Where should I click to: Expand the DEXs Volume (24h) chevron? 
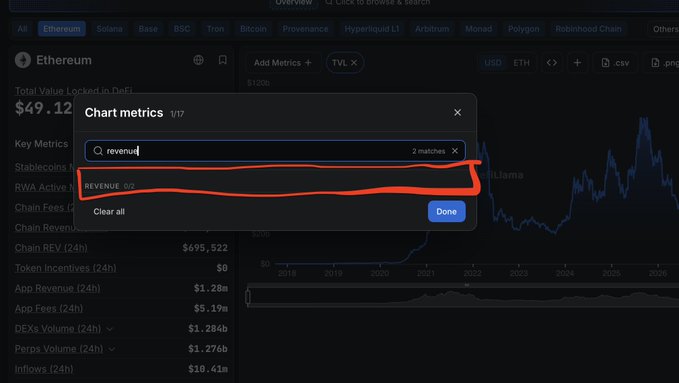tap(110, 329)
